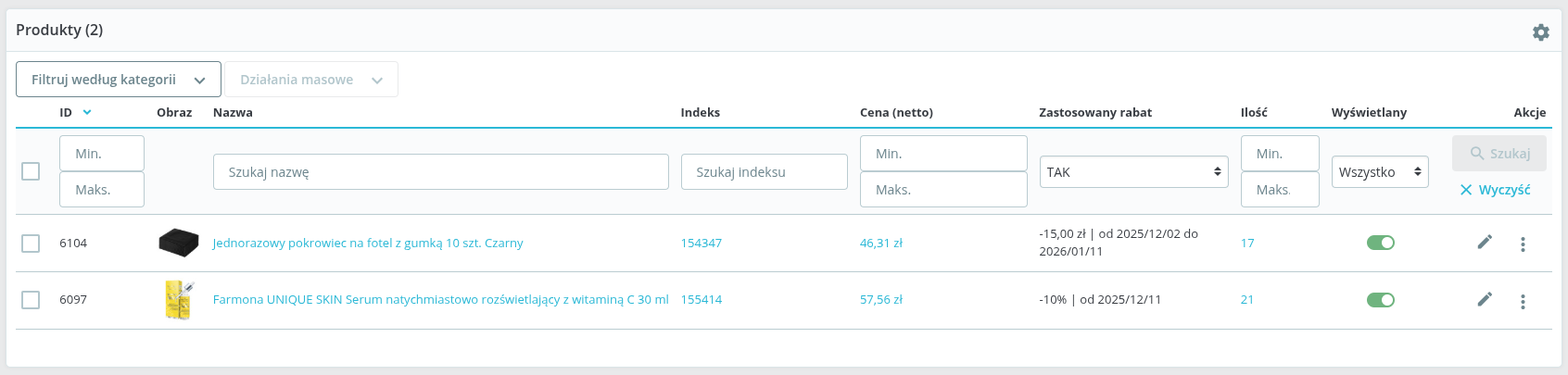Open the Zastosowany rabat TAK dropdown
Viewport: 1568px width, 375px height.
[x=1133, y=172]
